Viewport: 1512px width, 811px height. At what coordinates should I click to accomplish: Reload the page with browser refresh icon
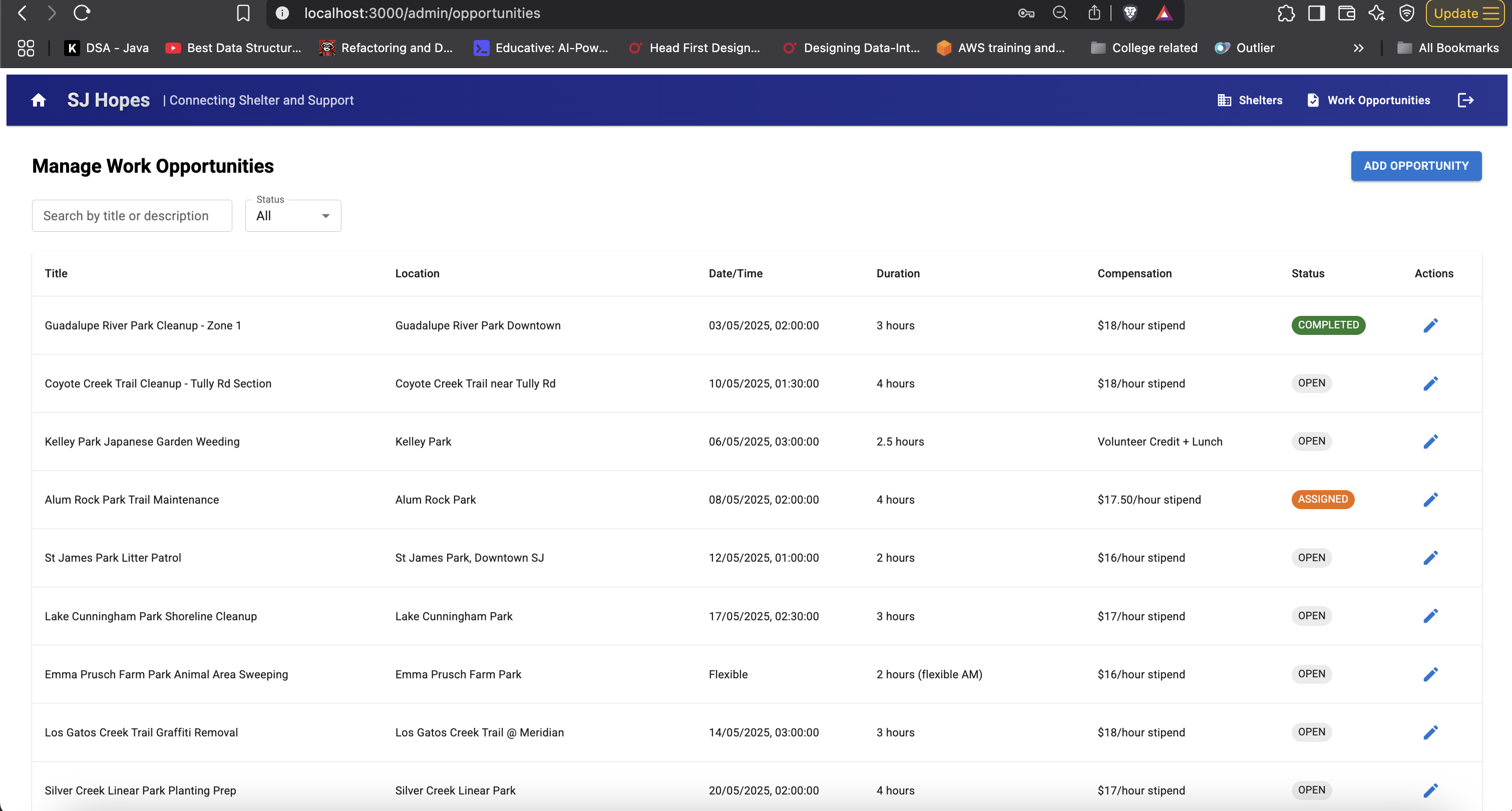tap(82, 13)
